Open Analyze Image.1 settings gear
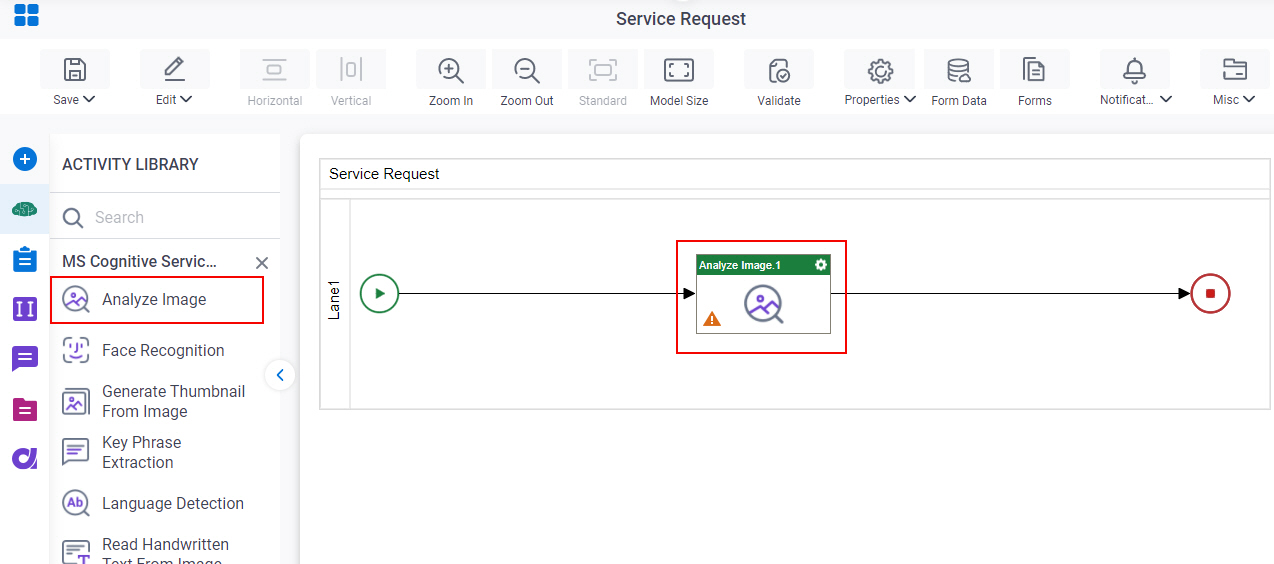The width and height of the screenshot is (1274, 564). (x=821, y=265)
